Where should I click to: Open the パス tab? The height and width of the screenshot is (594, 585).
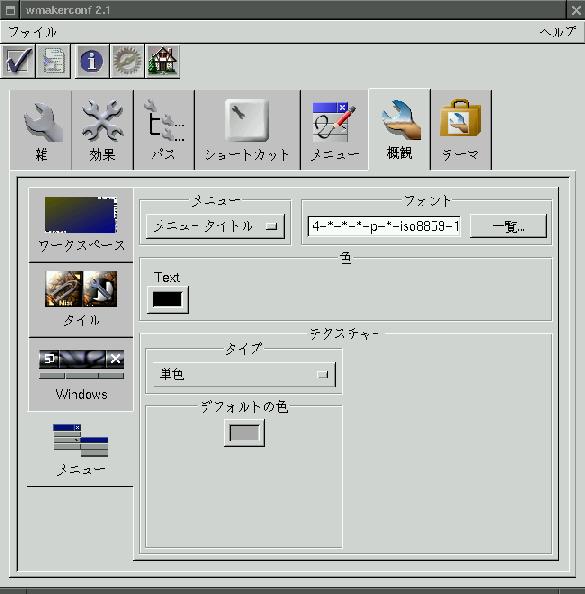coord(164,130)
